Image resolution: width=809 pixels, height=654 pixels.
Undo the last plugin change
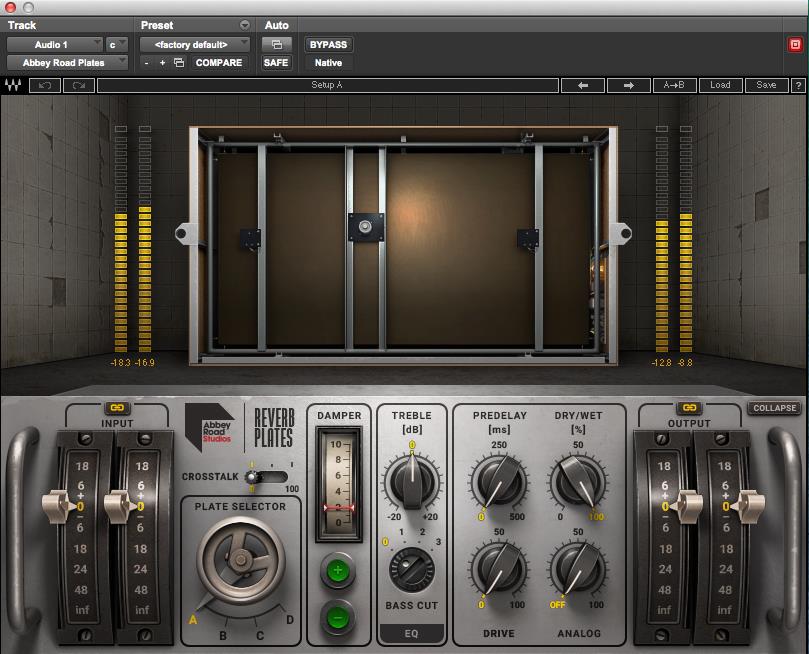(45, 85)
